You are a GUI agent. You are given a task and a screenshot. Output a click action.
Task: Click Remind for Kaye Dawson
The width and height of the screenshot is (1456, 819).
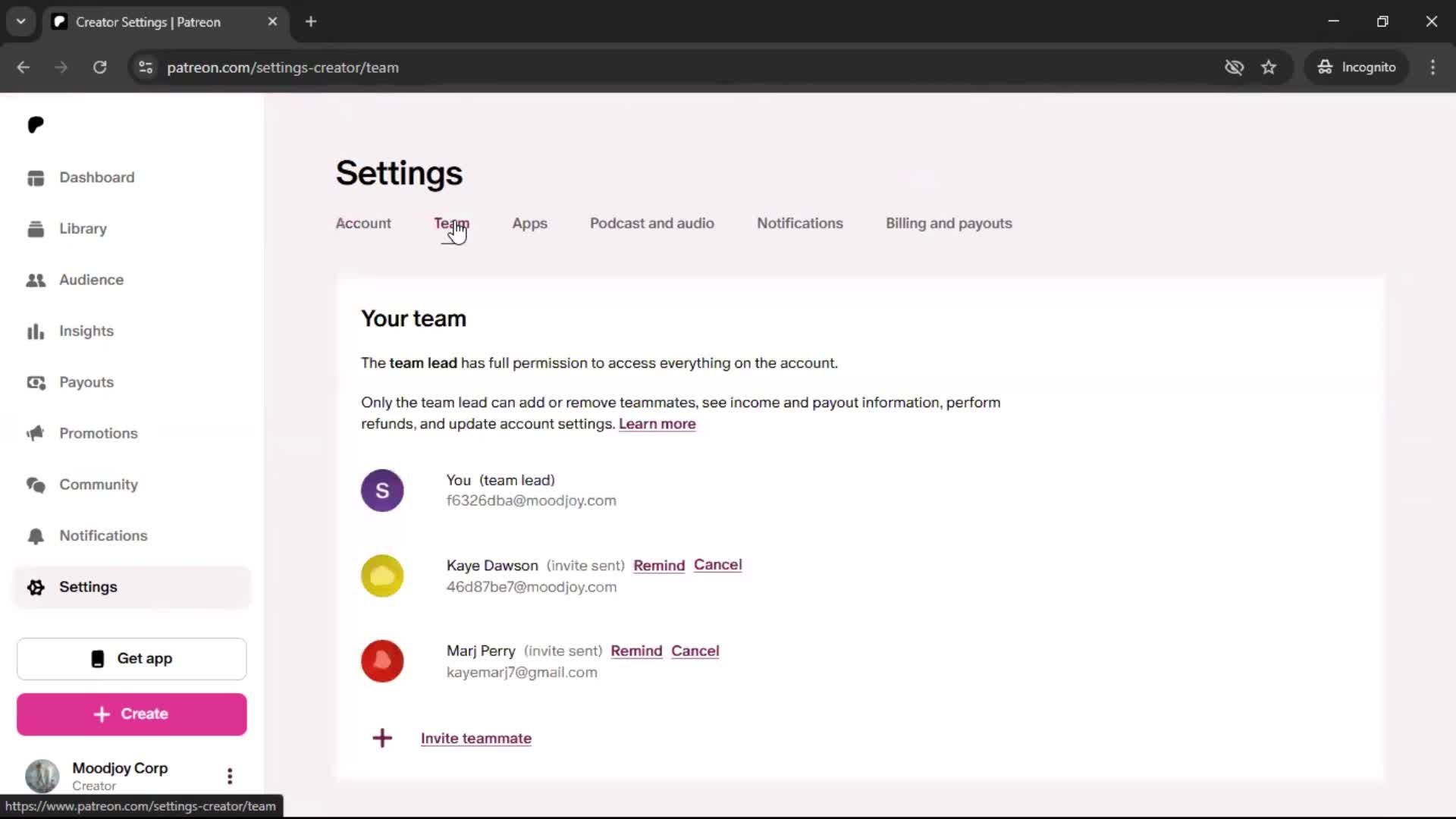tap(658, 566)
